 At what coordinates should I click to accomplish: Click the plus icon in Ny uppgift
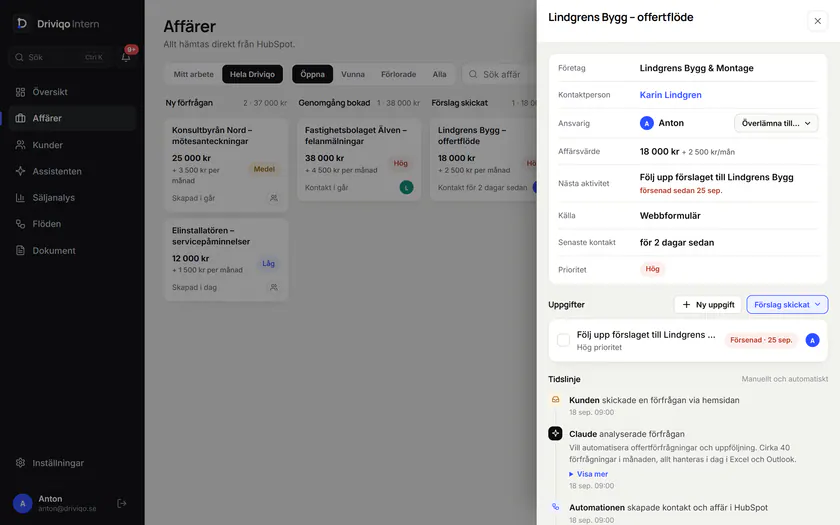(x=686, y=304)
